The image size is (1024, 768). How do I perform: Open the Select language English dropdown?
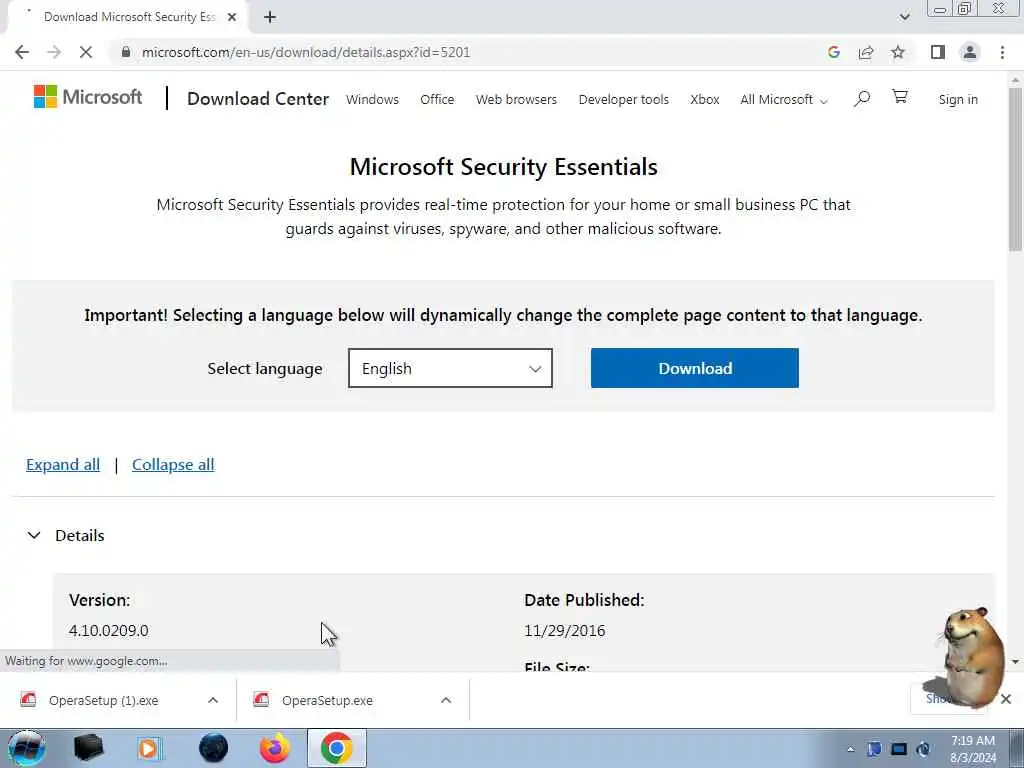tap(450, 368)
